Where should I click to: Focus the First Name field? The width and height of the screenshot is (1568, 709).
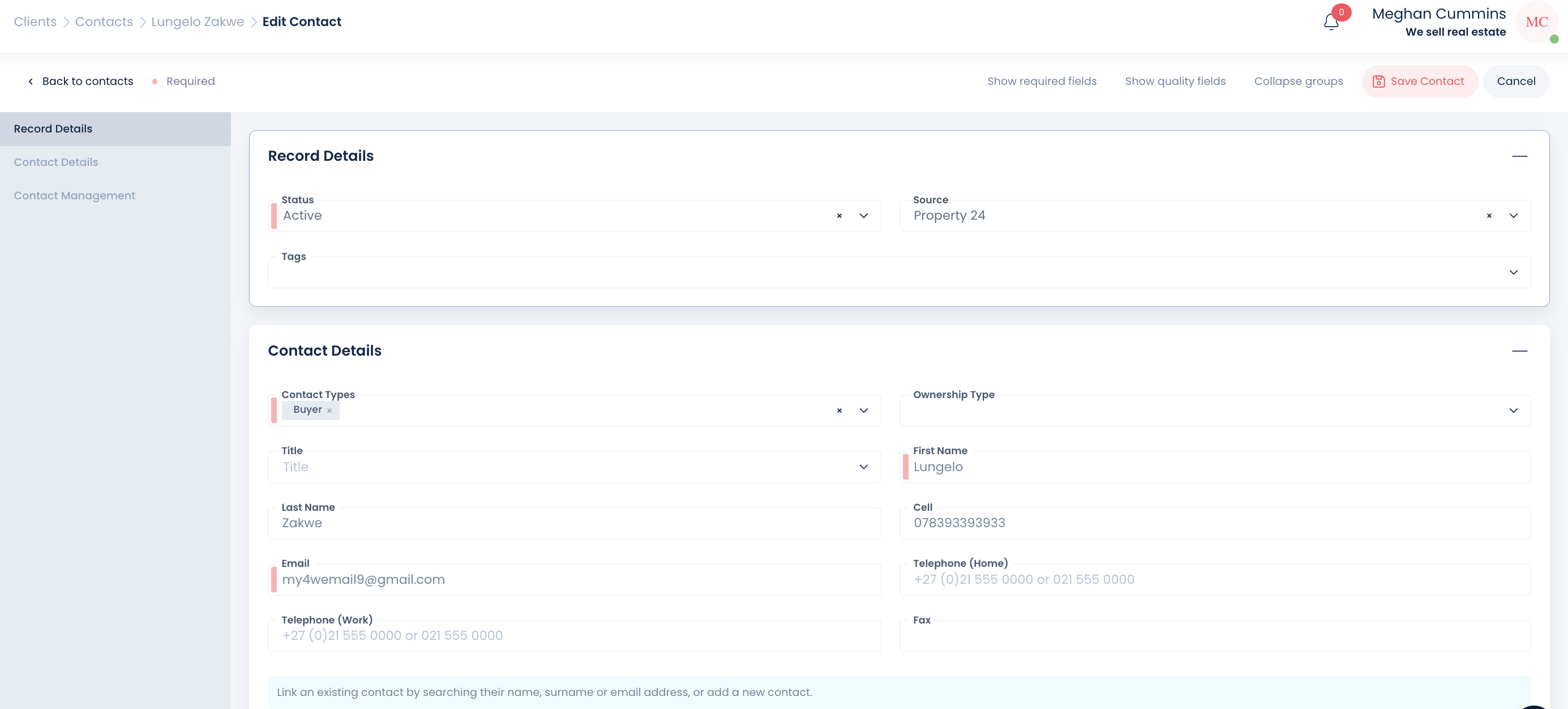(x=1214, y=467)
